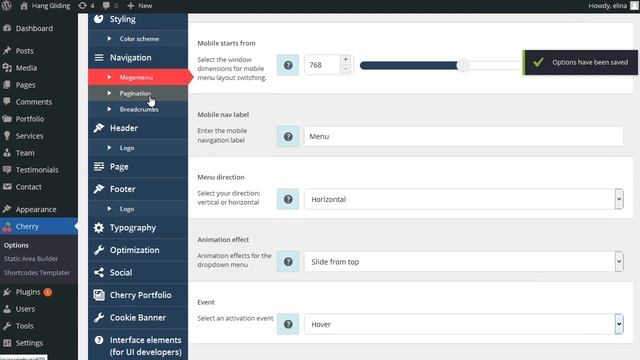The width and height of the screenshot is (640, 360).
Task: Click help icon for Menu direction
Action: pos(288,199)
